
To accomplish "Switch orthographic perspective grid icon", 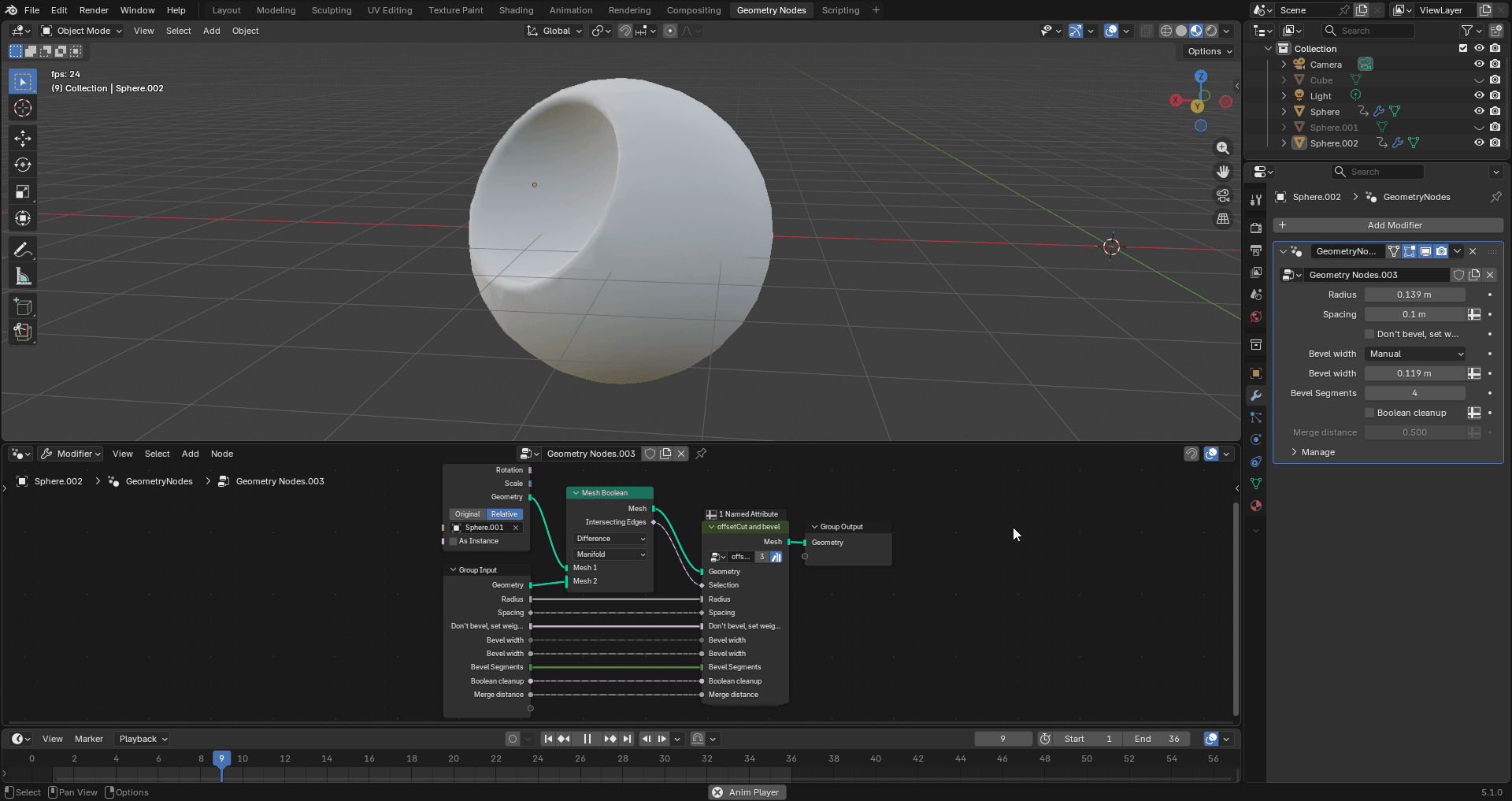I will (1223, 219).
